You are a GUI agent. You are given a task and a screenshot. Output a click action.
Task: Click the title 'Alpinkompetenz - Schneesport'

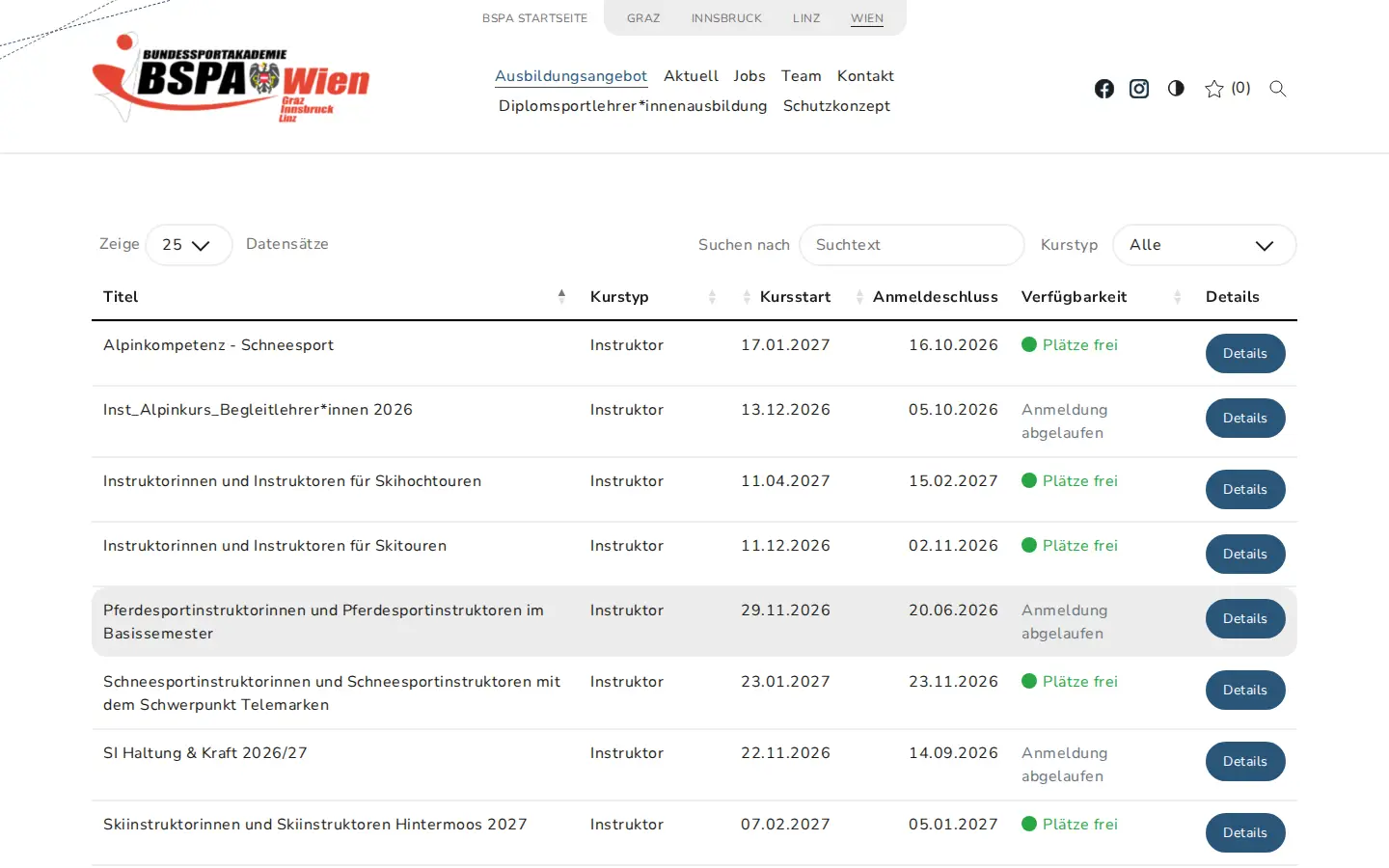point(218,345)
